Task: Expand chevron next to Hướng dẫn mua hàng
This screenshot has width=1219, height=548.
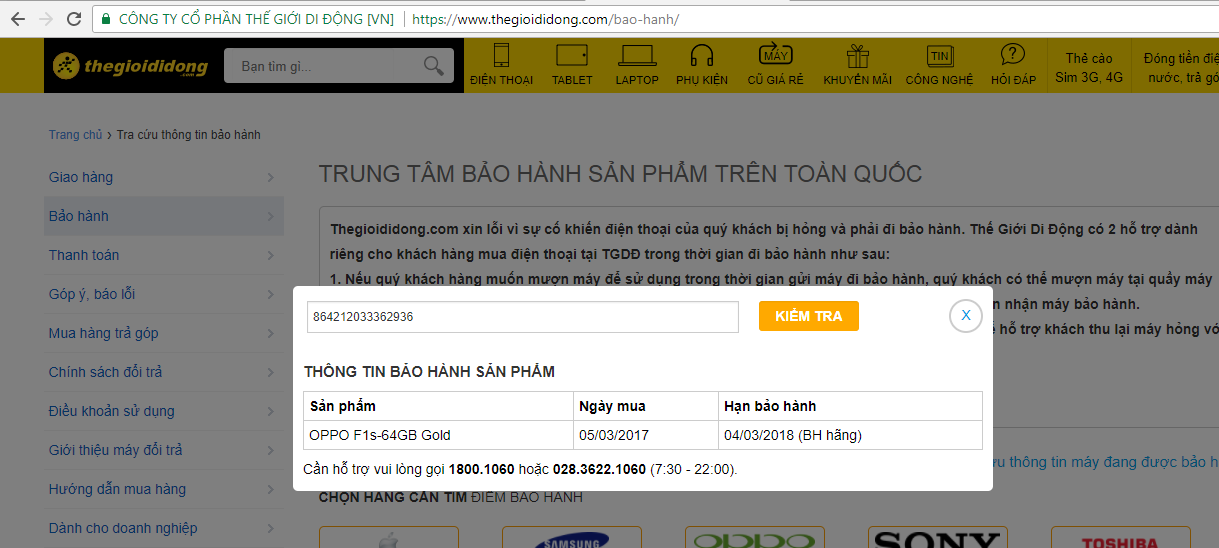Action: point(271,489)
